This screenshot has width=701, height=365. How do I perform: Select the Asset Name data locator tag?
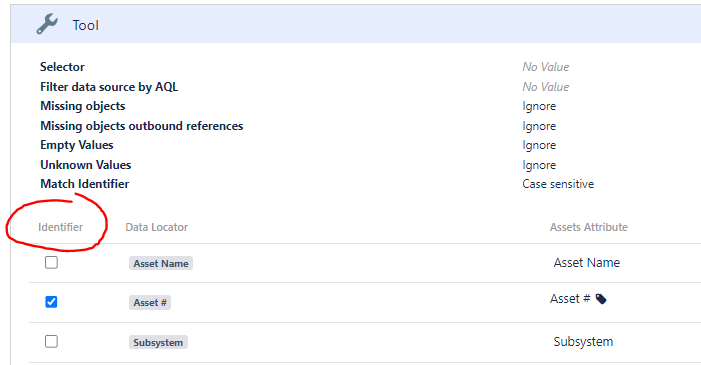[161, 263]
